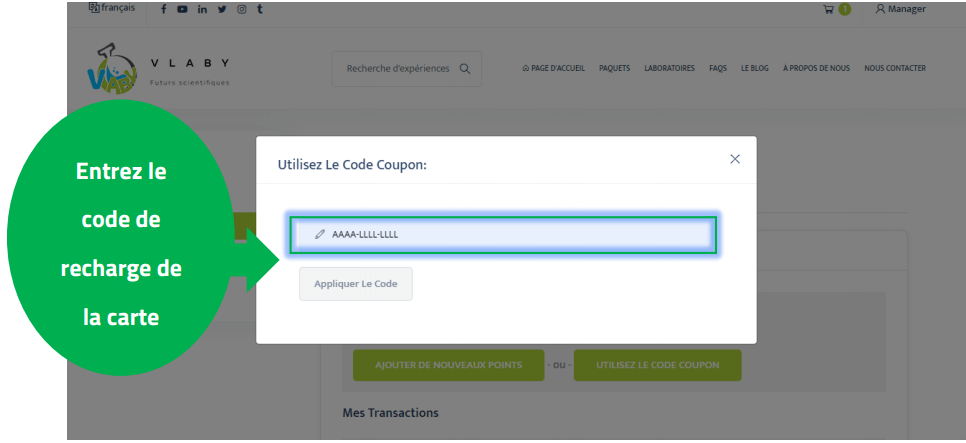Image resolution: width=966 pixels, height=443 pixels.
Task: Open the Paquets menu item
Action: point(614,69)
